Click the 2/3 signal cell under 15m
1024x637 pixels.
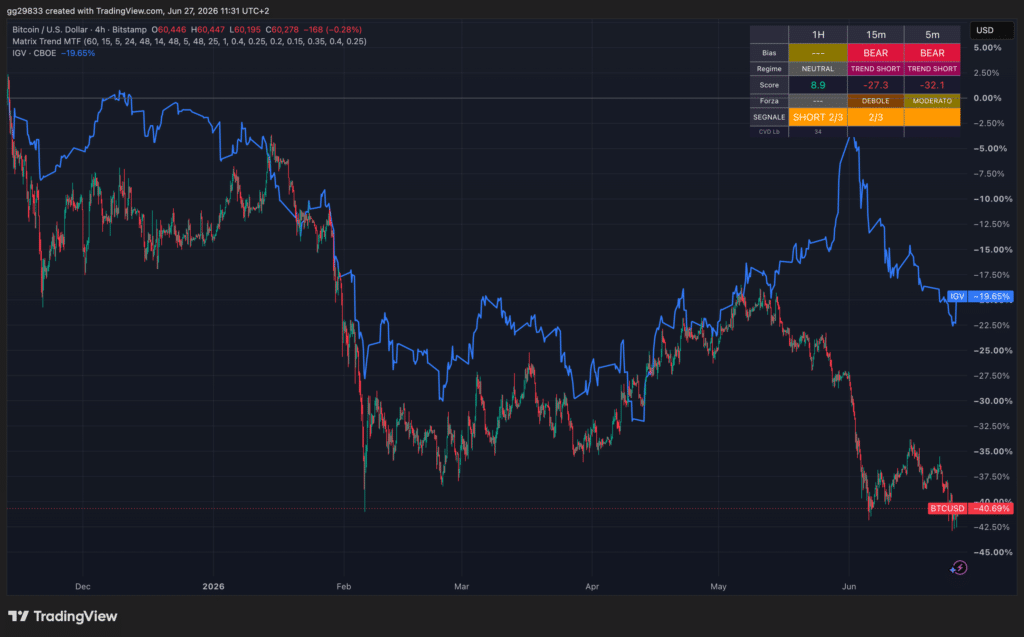click(x=876, y=117)
